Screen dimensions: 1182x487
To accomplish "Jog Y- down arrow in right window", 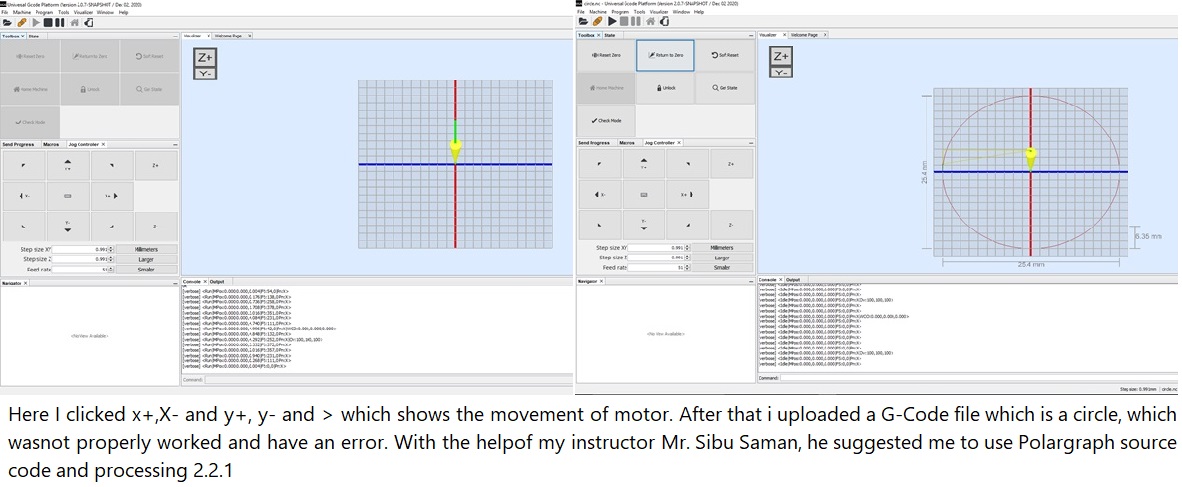I will click(643, 225).
